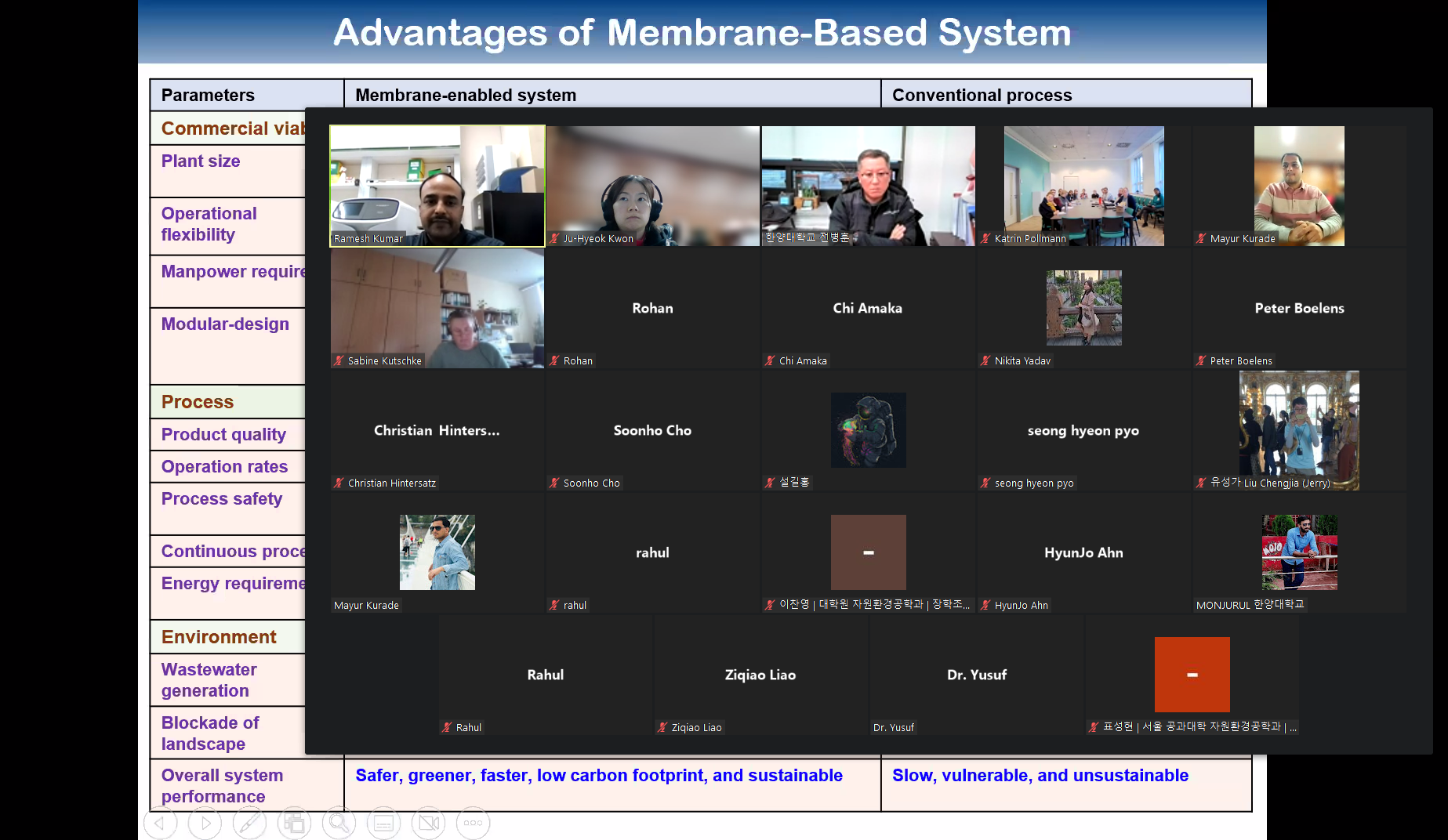Select the Ziqiao Liao participant tile
Screen dimensions: 1448x840
[760, 675]
